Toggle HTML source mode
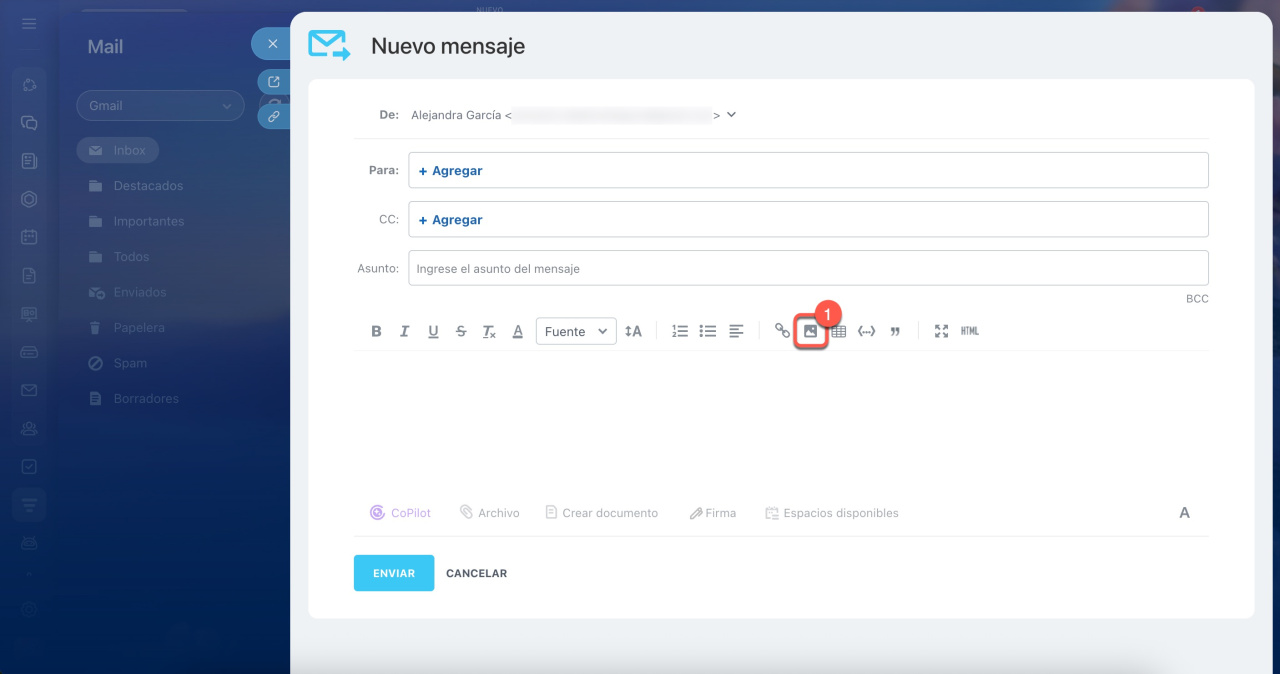1280x674 pixels. tap(969, 331)
